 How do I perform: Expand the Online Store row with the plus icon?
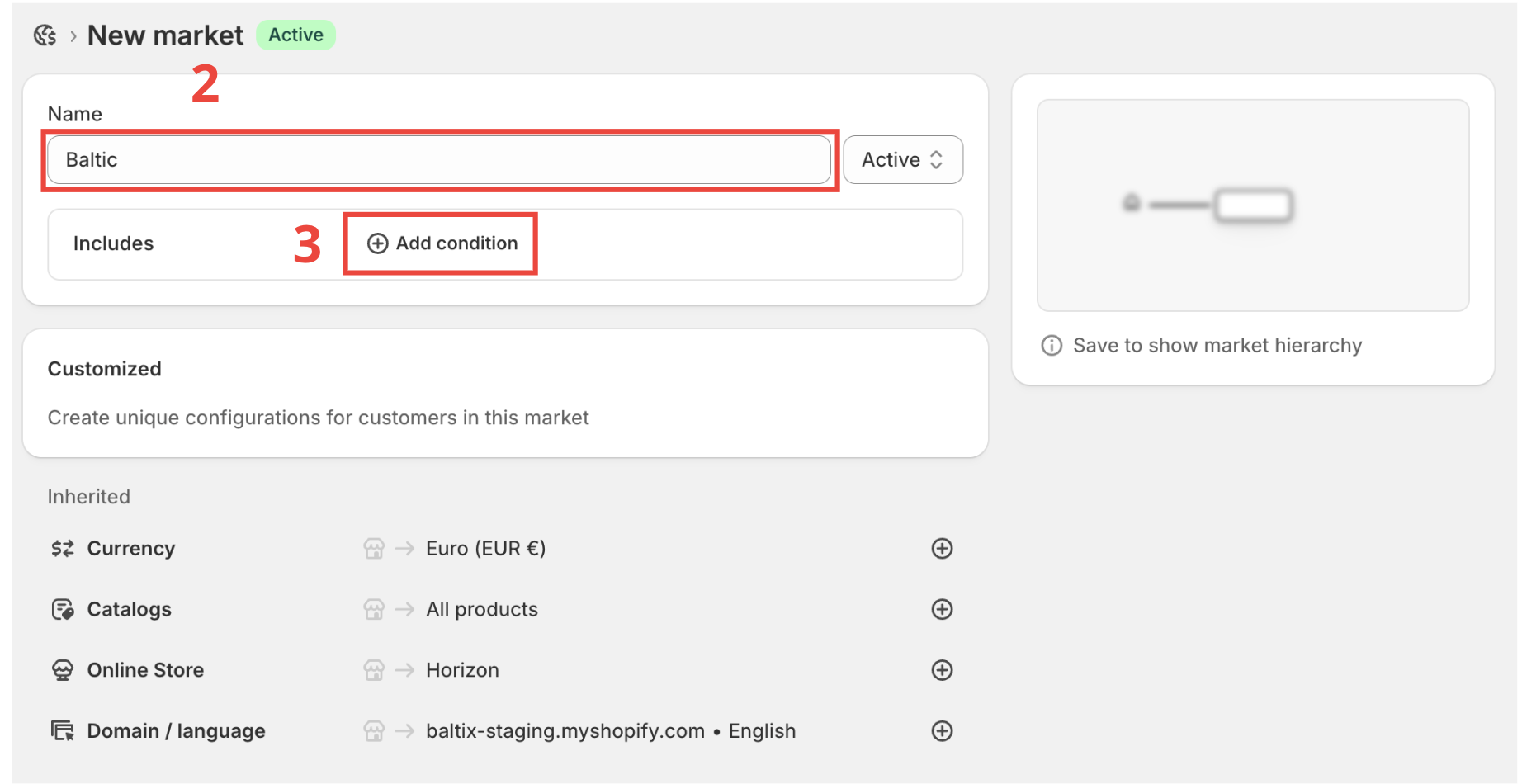(942, 669)
